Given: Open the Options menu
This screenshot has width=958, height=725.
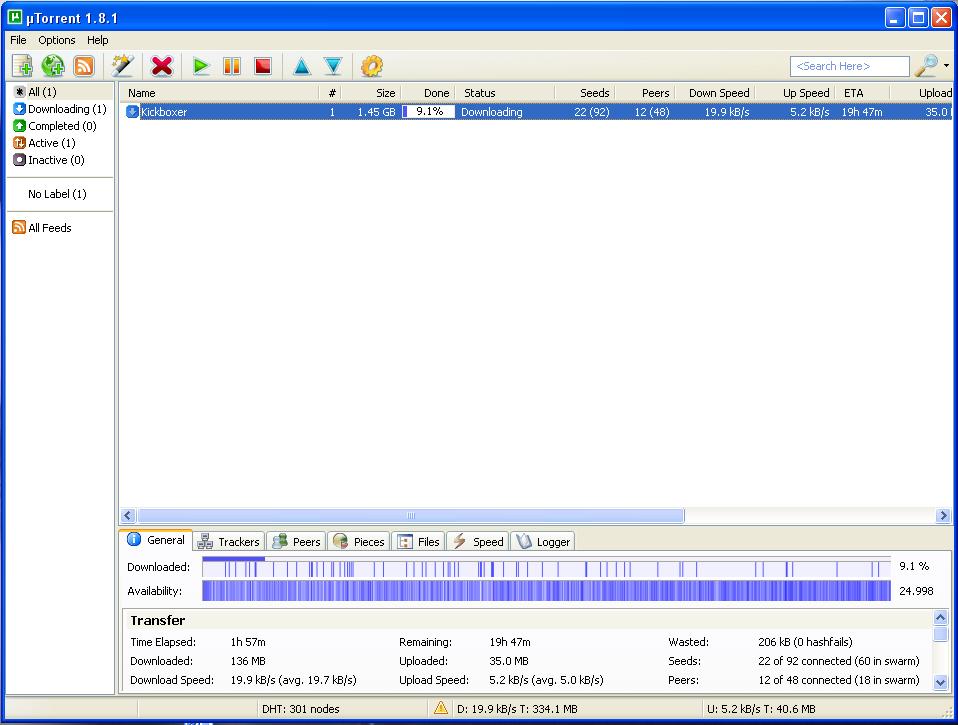Looking at the screenshot, I should tap(57, 40).
